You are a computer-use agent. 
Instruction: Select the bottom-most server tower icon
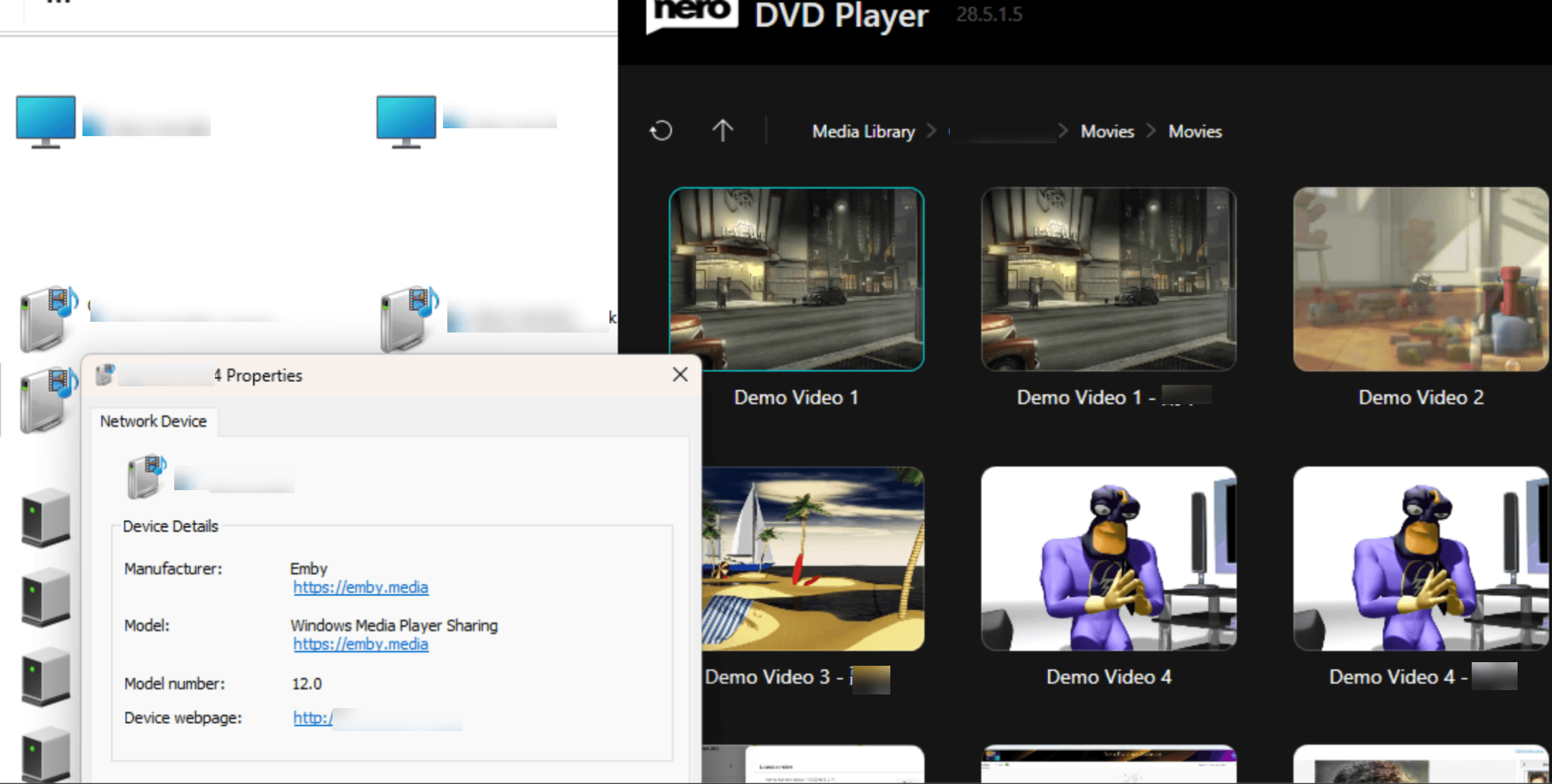pos(45,756)
